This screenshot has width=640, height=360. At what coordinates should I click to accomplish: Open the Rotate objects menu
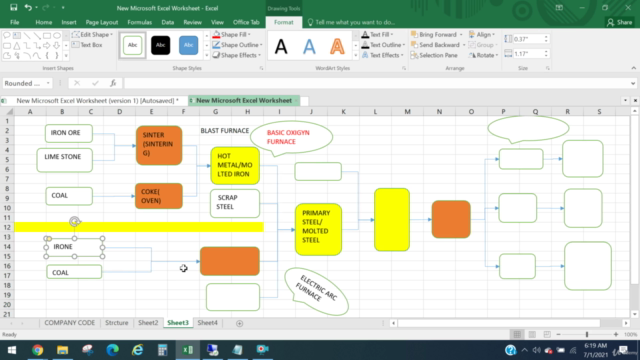coord(483,55)
